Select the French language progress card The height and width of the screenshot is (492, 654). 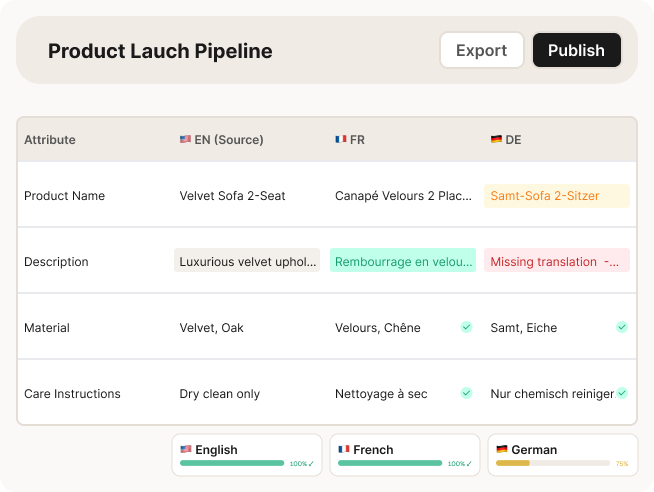[403, 455]
